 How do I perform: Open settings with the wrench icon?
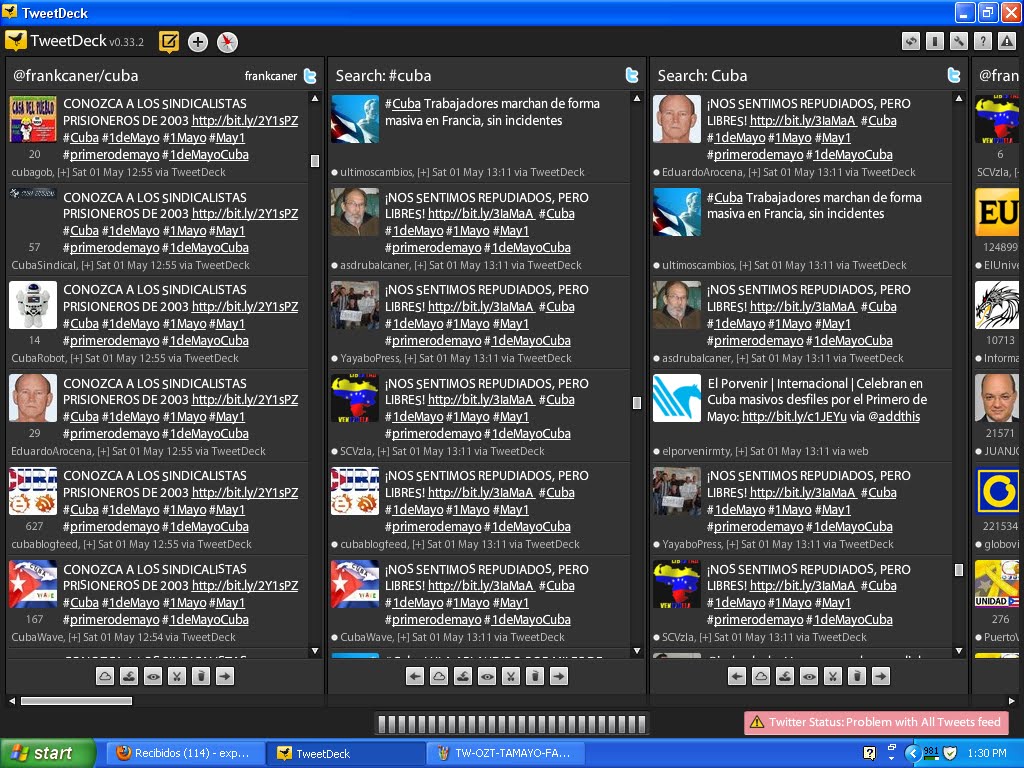pos(959,42)
